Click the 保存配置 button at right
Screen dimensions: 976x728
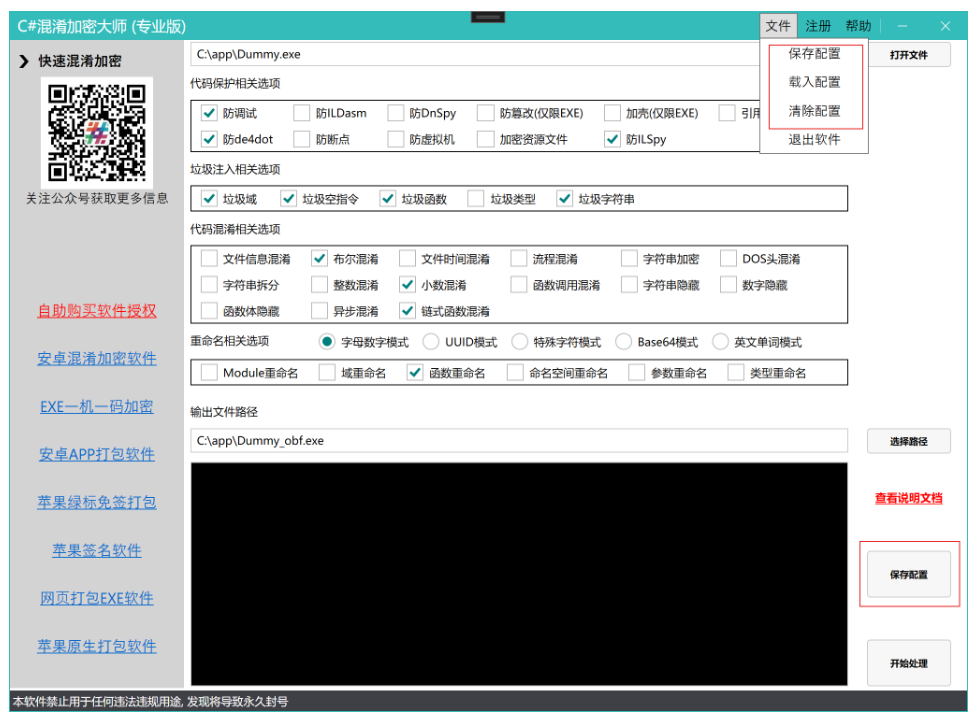tap(908, 574)
